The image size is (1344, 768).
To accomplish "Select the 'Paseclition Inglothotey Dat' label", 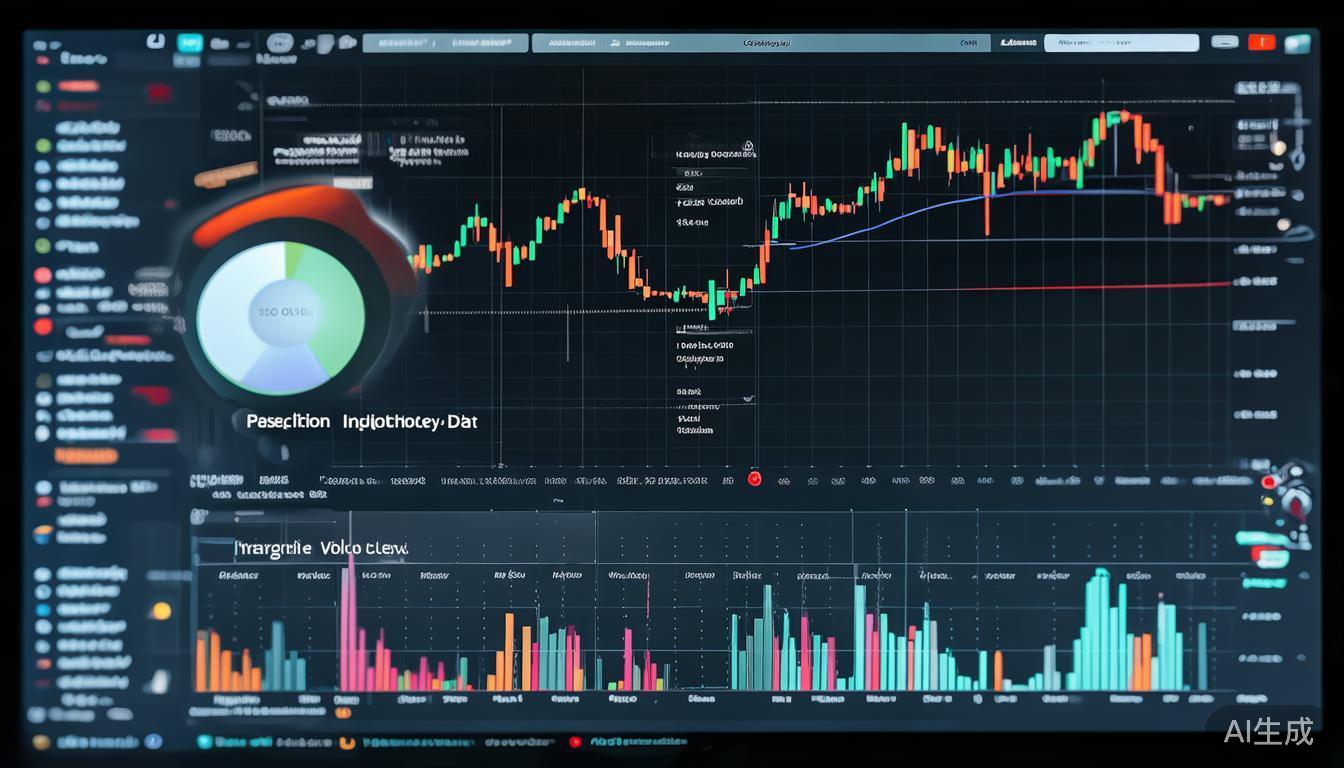I will pyautogui.click(x=361, y=422).
